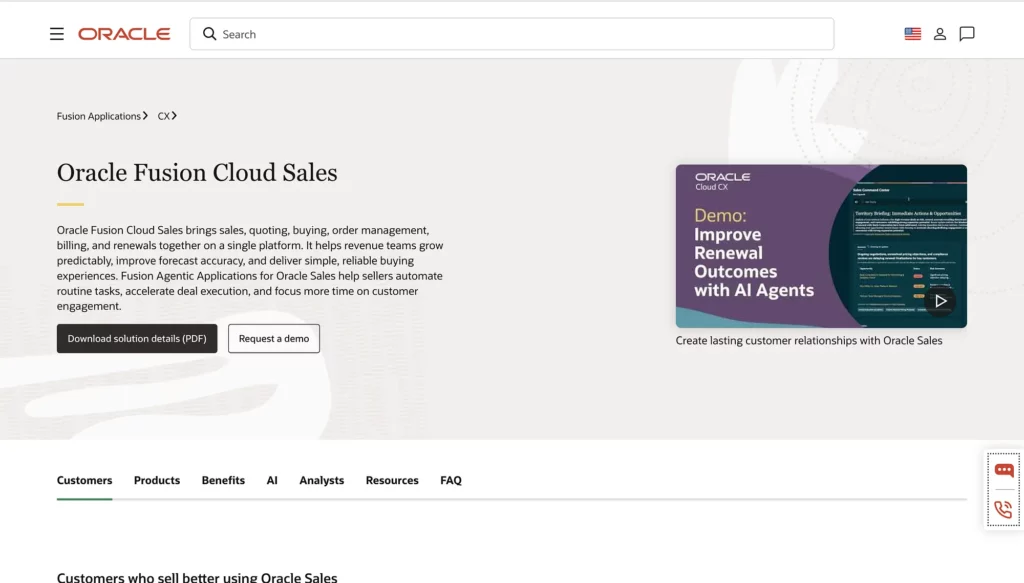Open the AI tab
The width and height of the screenshot is (1024, 583).
tap(272, 481)
